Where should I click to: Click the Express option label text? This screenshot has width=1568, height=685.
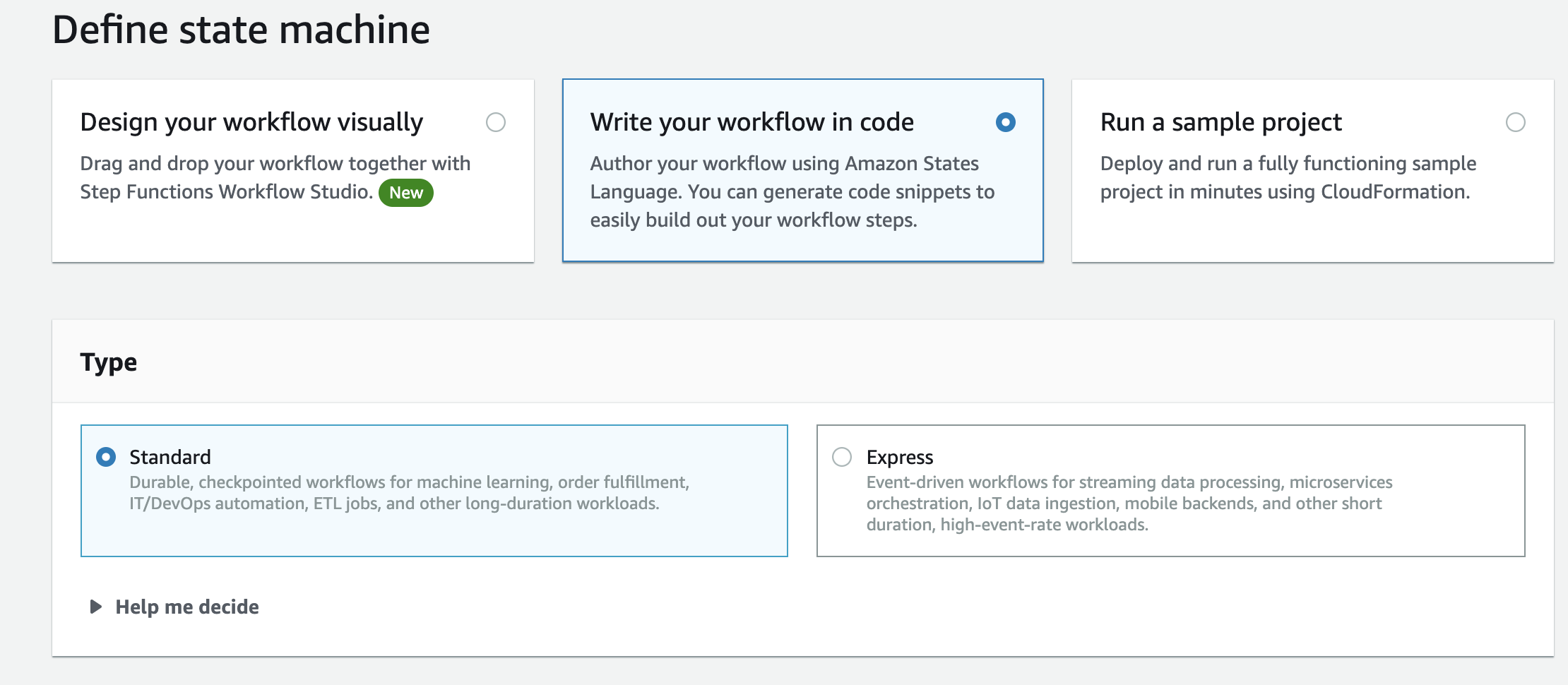899,457
